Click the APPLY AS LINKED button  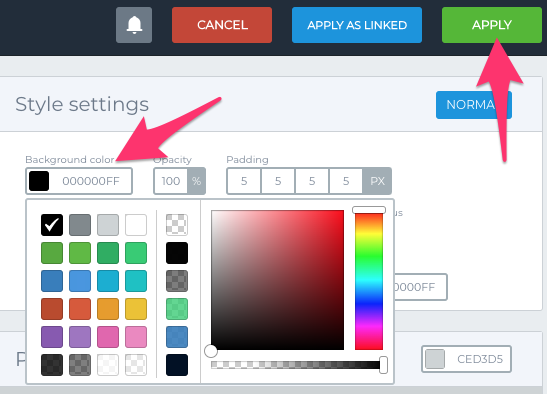[357, 25]
